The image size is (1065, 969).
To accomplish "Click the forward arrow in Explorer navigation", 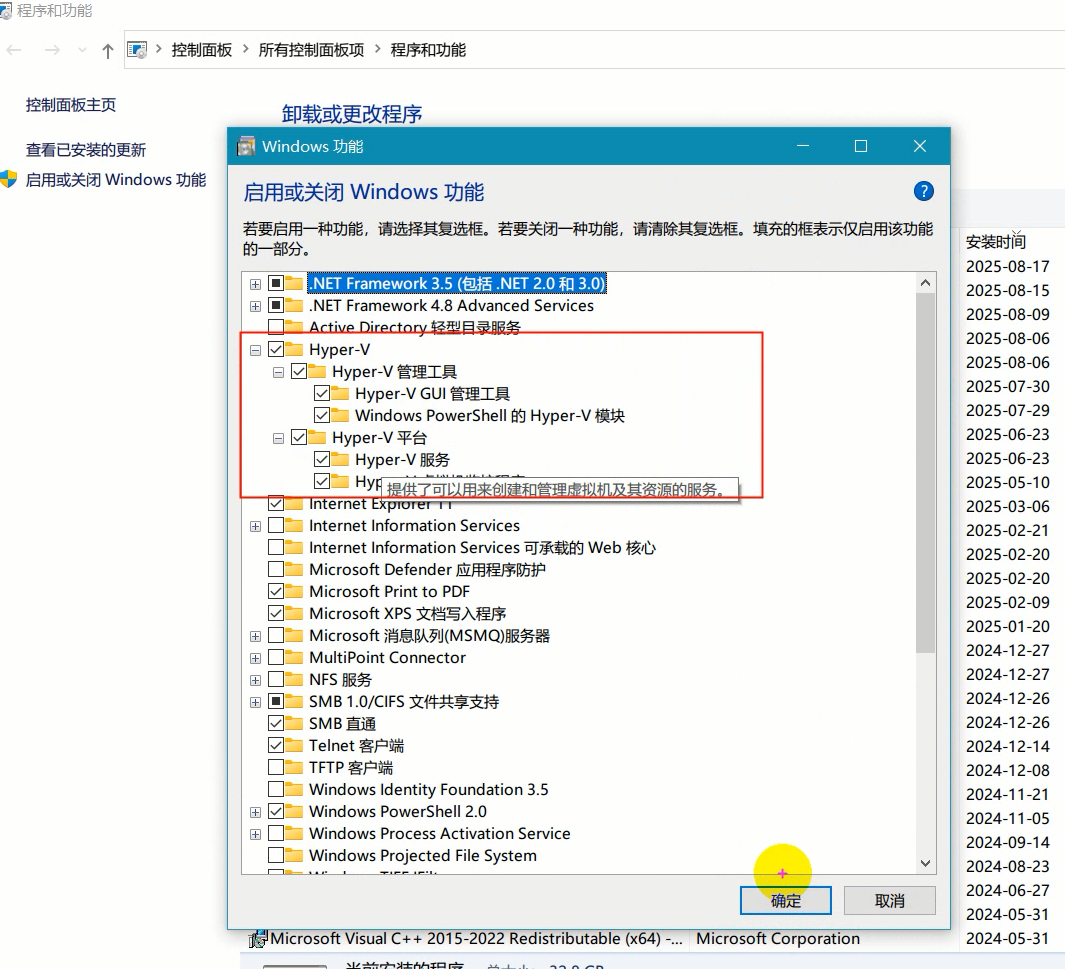I will click(x=52, y=50).
